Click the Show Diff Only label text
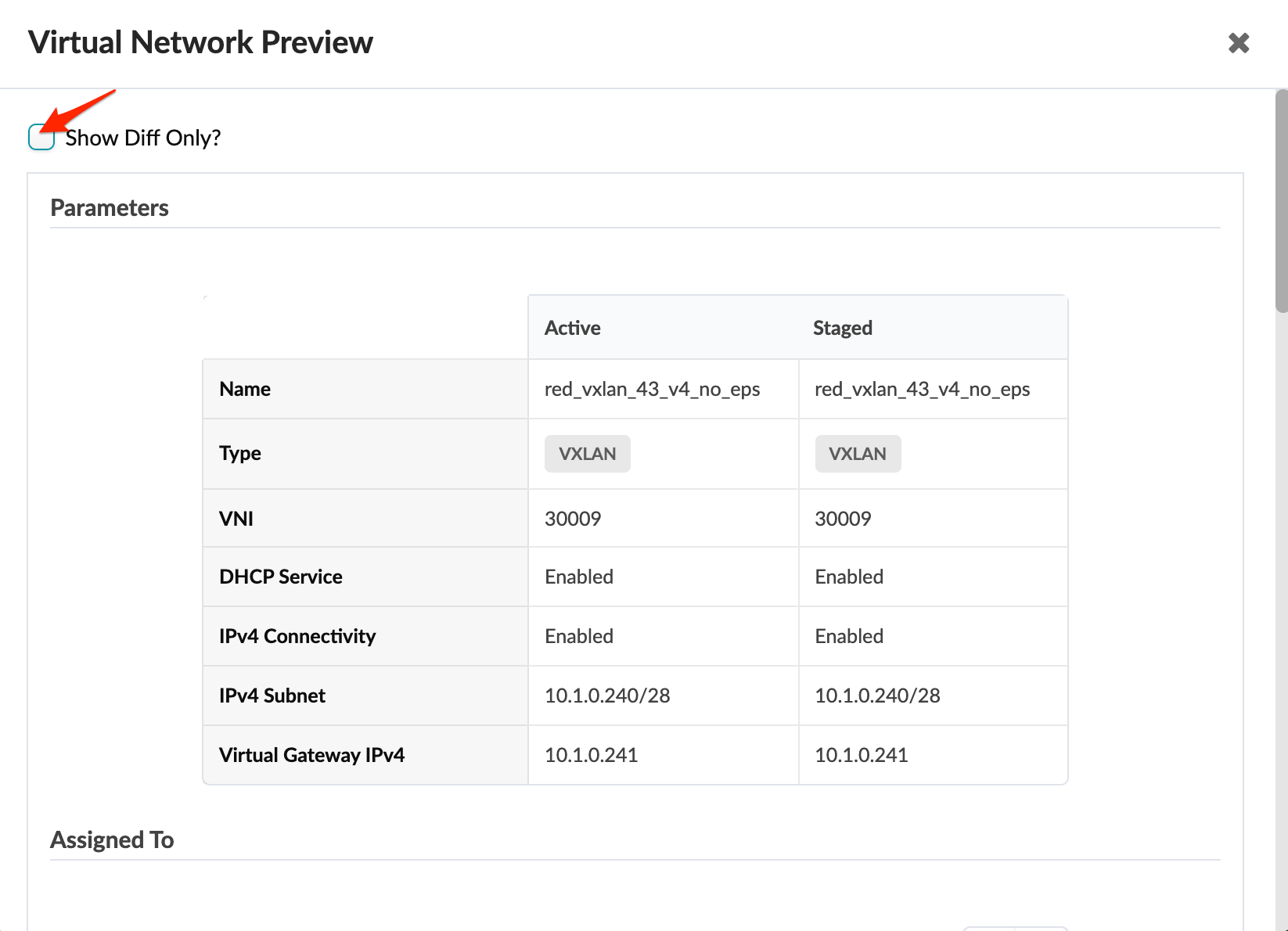1288x931 pixels. pyautogui.click(x=143, y=138)
